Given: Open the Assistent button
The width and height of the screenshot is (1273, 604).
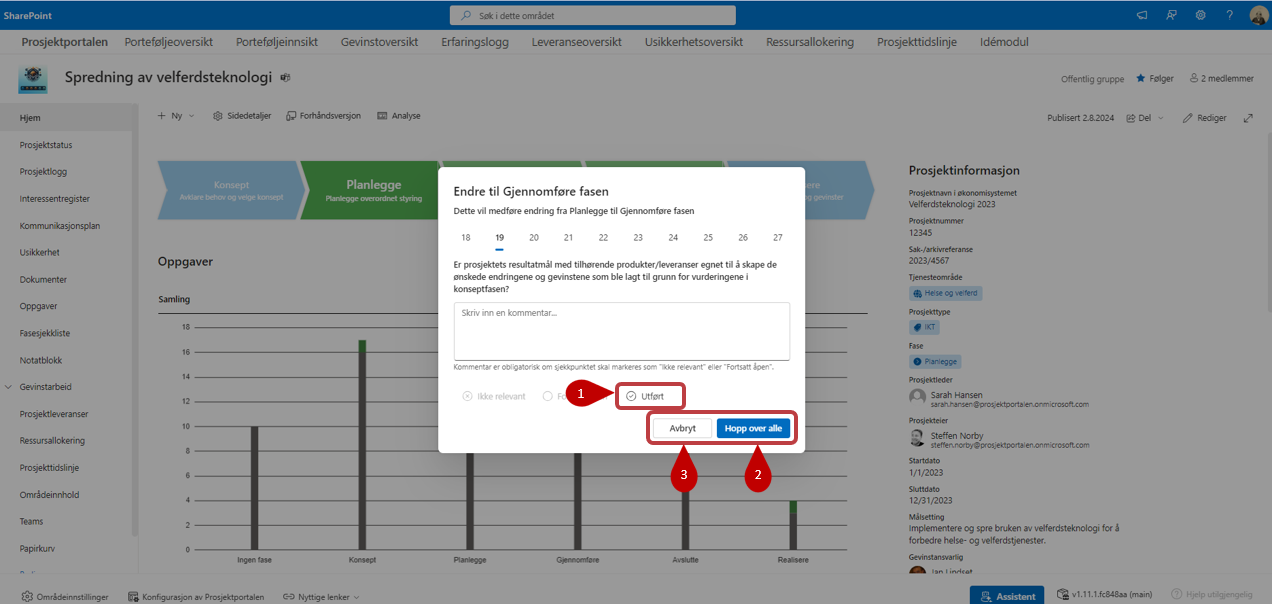Looking at the screenshot, I should pyautogui.click(x=1006, y=596).
